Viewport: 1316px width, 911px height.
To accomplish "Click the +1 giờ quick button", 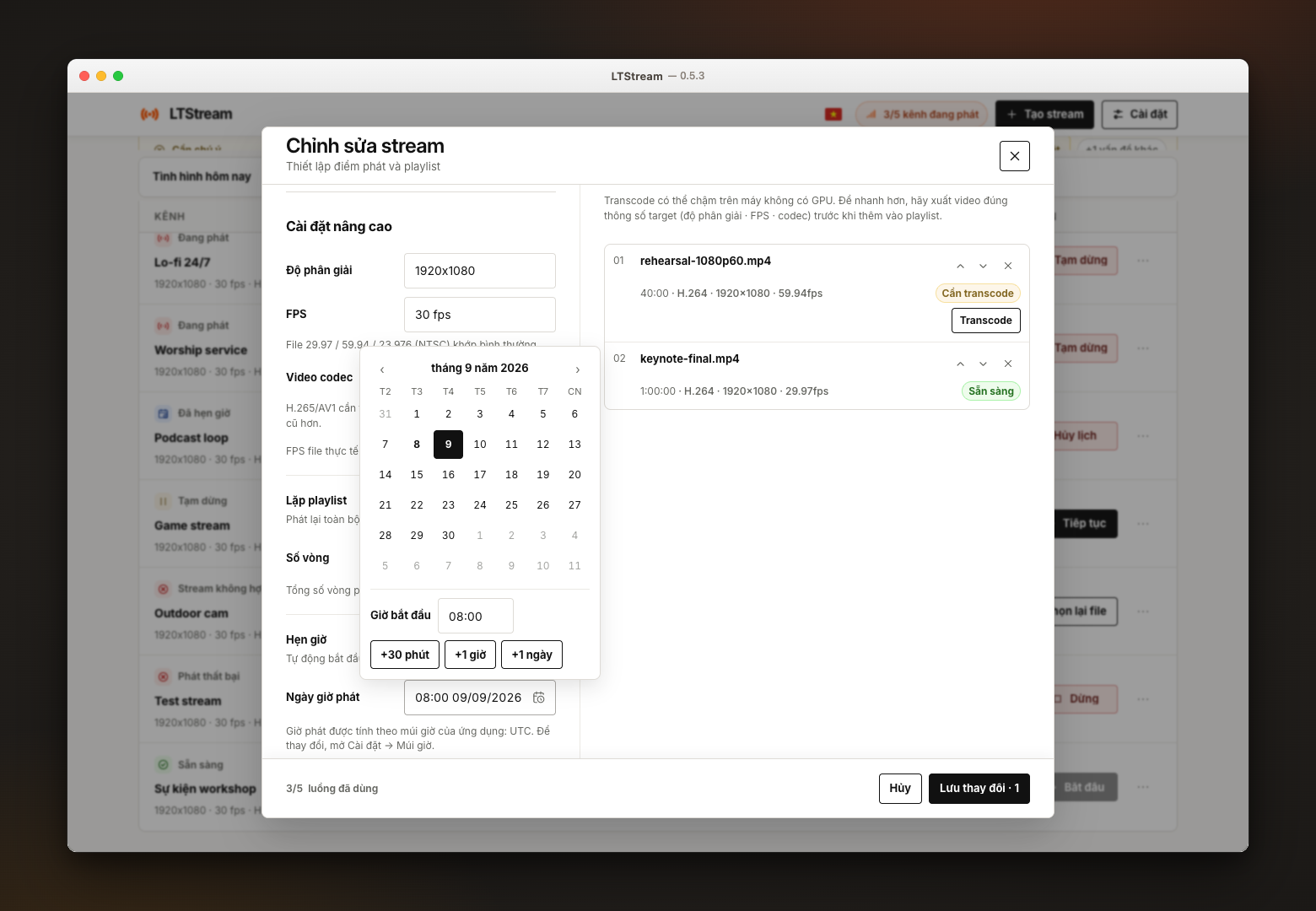I will coord(470,655).
